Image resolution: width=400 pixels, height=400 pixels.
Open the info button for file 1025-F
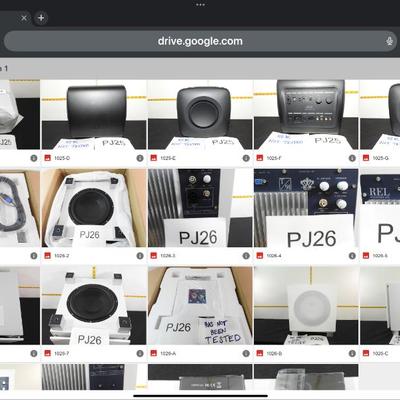pyautogui.click(x=352, y=158)
